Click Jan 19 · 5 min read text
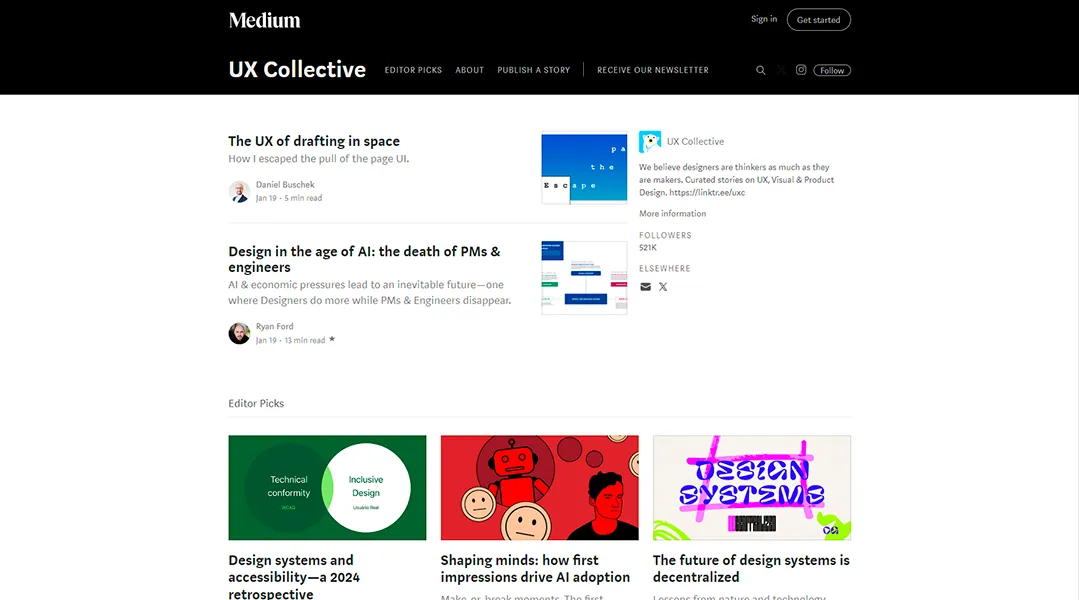The image size is (1079, 600). (x=289, y=198)
